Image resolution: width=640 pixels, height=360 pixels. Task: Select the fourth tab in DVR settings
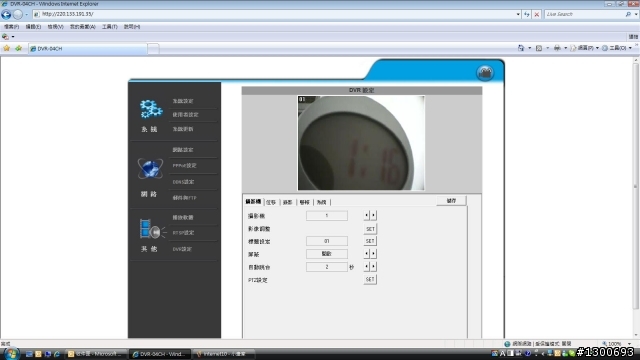304,202
